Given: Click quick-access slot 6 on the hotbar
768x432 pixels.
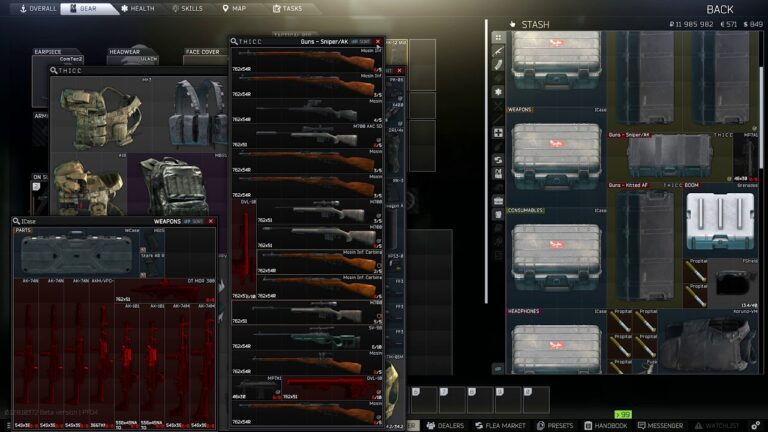Looking at the screenshot, I should [x=424, y=399].
